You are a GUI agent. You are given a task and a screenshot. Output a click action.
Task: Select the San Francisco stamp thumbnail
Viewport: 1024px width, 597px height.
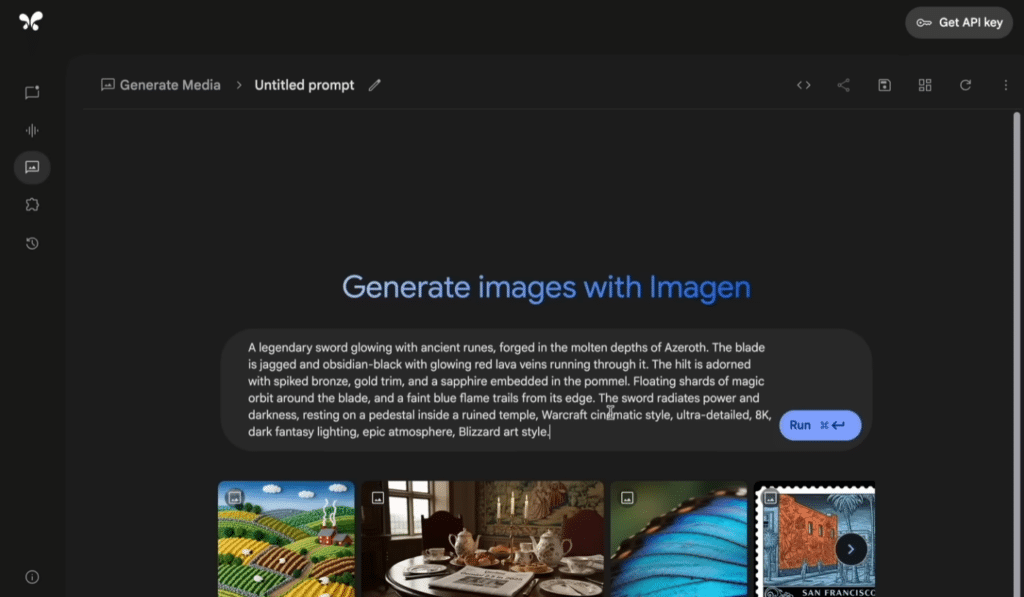pyautogui.click(x=814, y=539)
